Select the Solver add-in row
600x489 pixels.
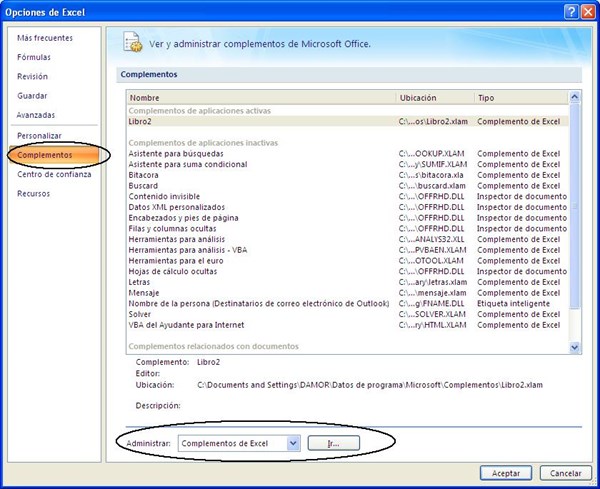[x=347, y=314]
